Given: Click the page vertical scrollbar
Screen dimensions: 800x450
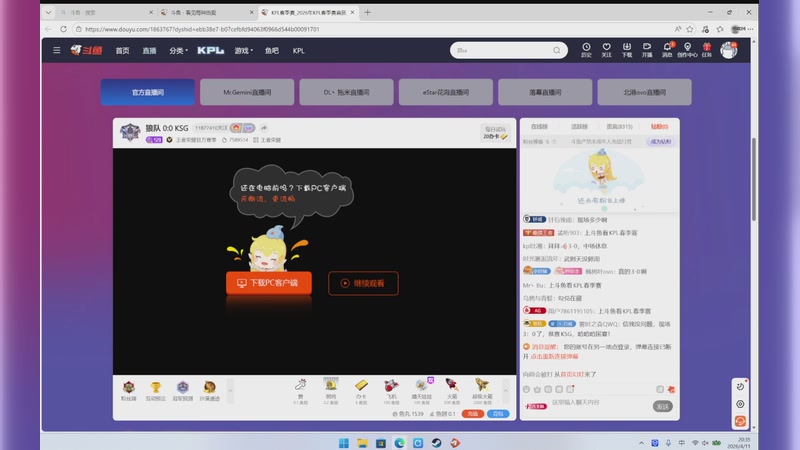Looking at the screenshot, I should 754,179.
